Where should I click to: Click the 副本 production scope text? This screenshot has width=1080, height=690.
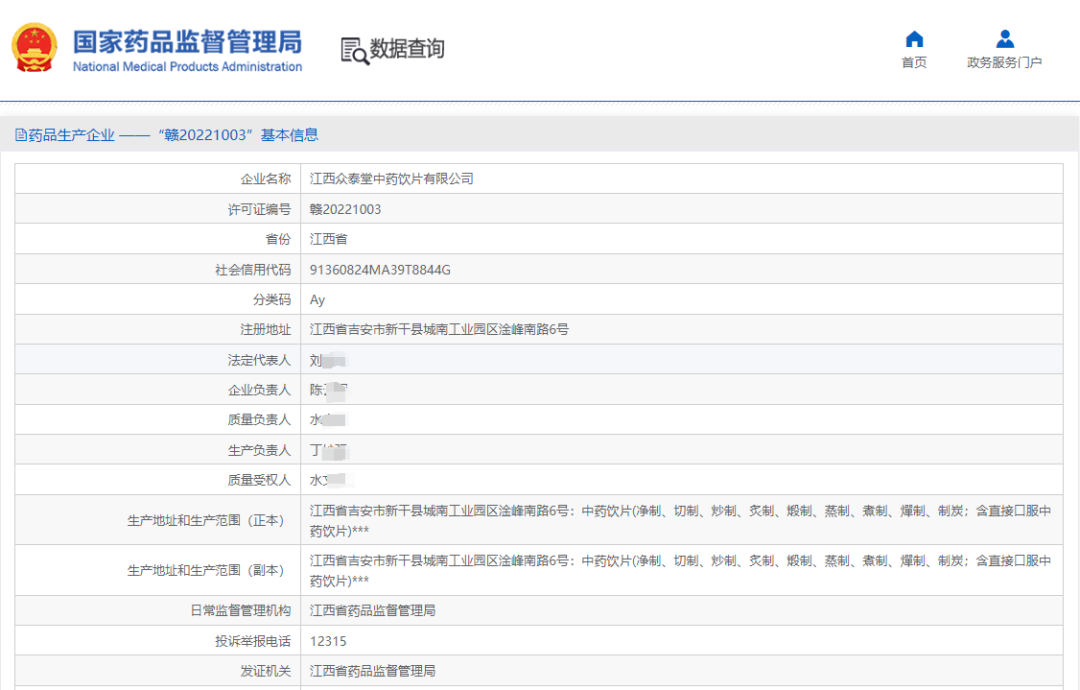(680, 571)
